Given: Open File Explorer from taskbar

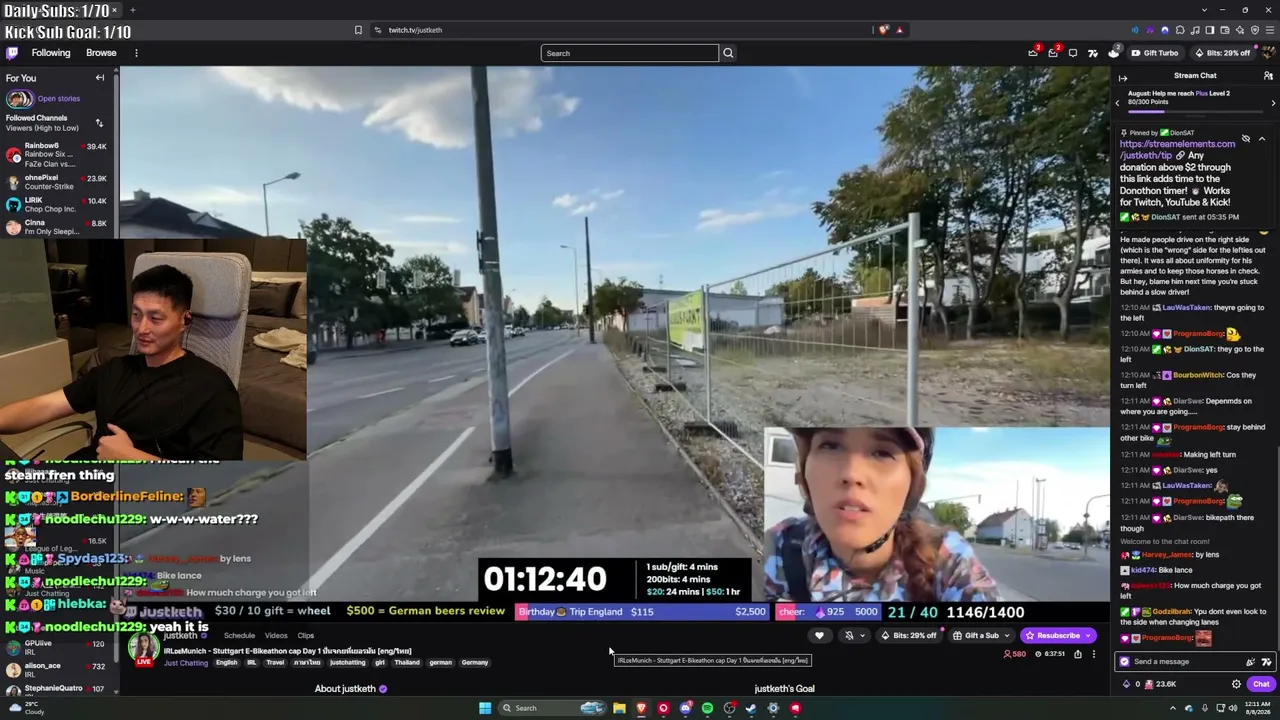Looking at the screenshot, I should coord(619,708).
